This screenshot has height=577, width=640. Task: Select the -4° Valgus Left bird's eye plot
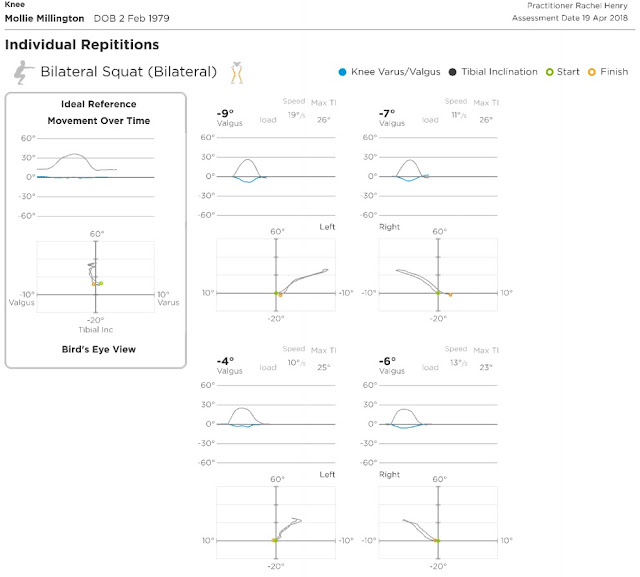pyautogui.click(x=276, y=522)
